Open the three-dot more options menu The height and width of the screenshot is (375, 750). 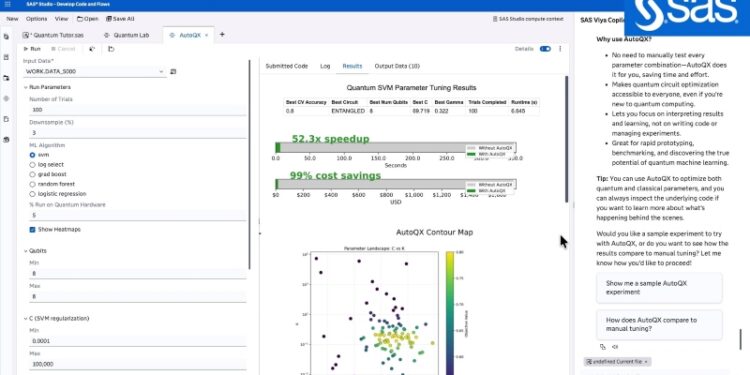[x=560, y=49]
